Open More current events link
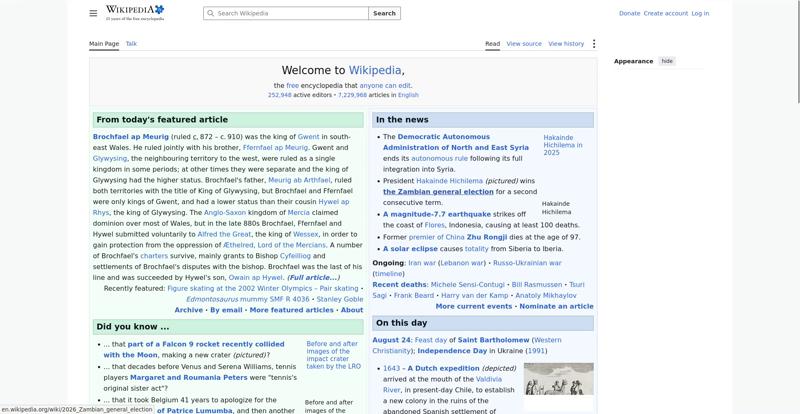Viewport: 800px width, 414px height. point(473,306)
